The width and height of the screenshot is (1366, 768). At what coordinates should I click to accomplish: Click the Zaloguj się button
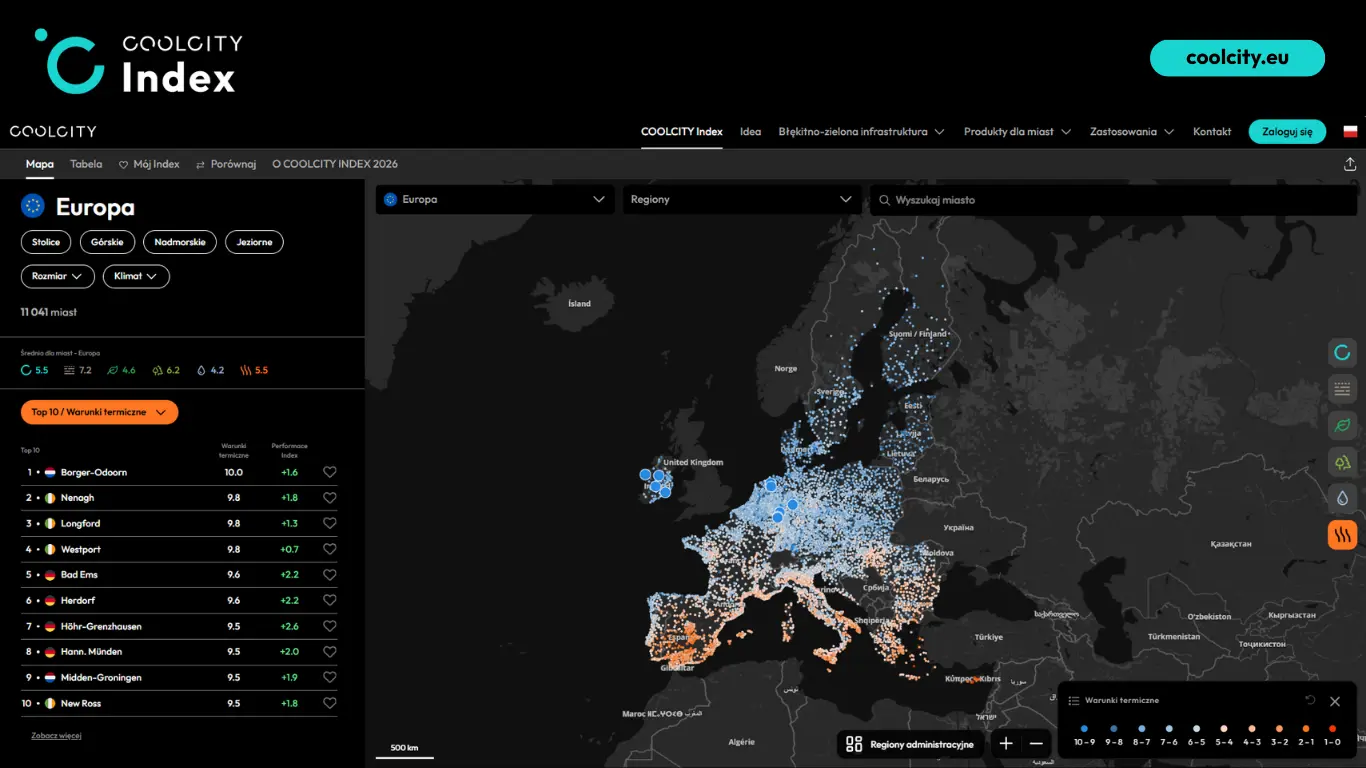1287,131
